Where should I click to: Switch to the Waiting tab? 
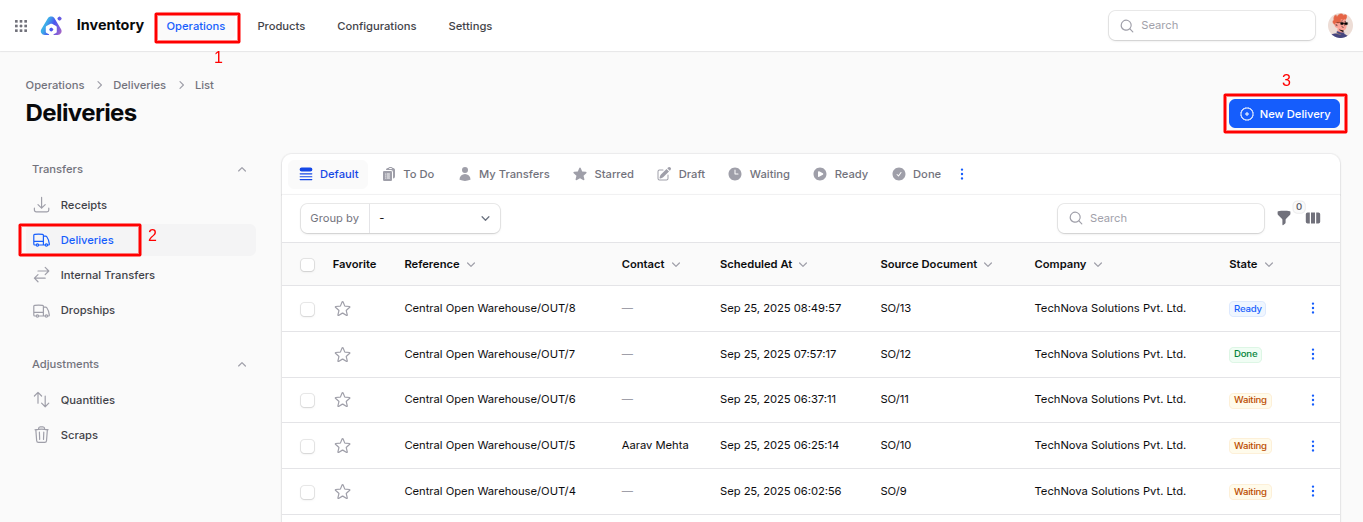pyautogui.click(x=759, y=174)
